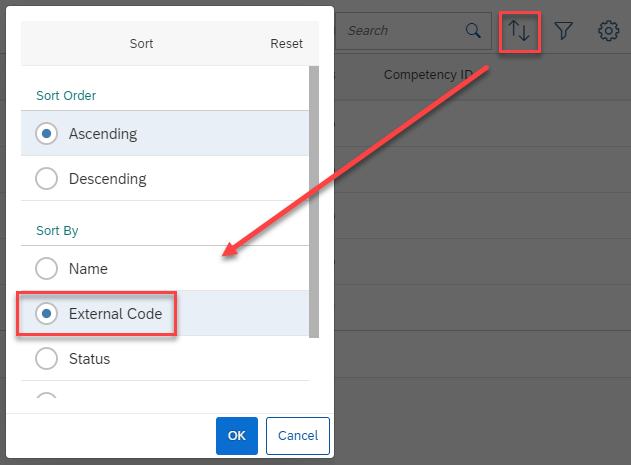The width and height of the screenshot is (631, 465).
Task: Click the Sort By section header
Action: click(x=57, y=231)
